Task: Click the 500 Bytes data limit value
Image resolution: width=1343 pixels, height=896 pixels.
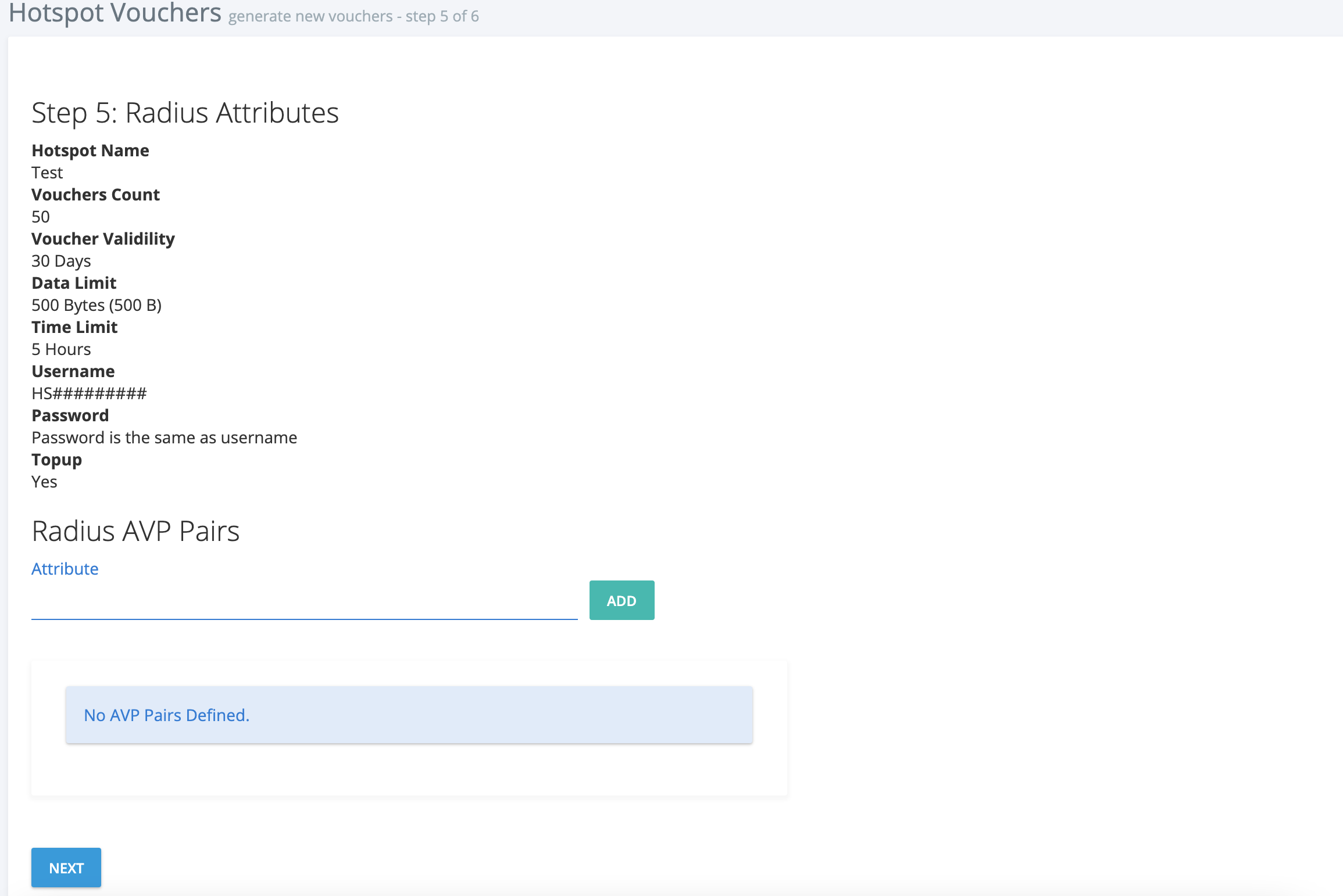Action: coord(97,305)
